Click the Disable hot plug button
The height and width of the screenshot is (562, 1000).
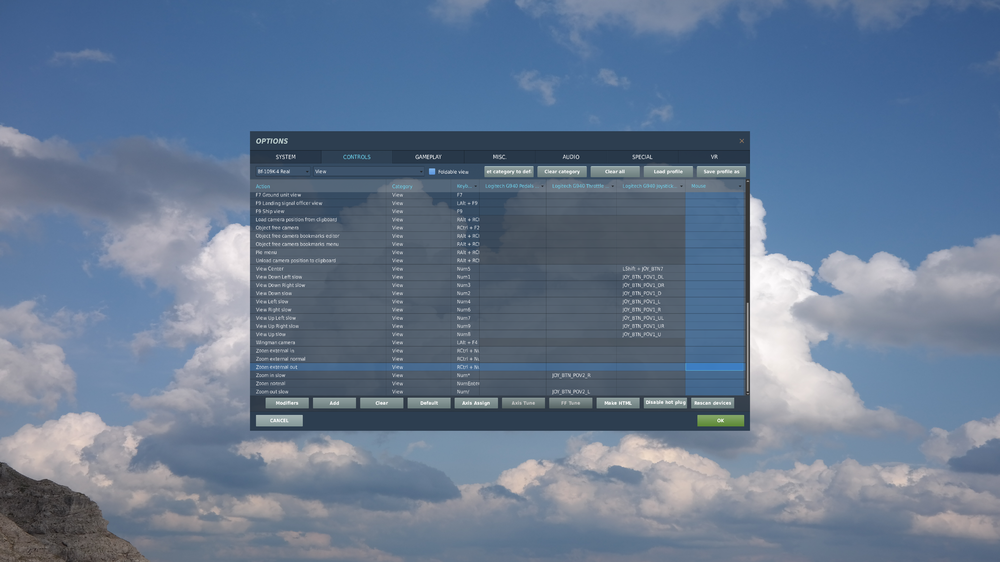[x=665, y=403]
